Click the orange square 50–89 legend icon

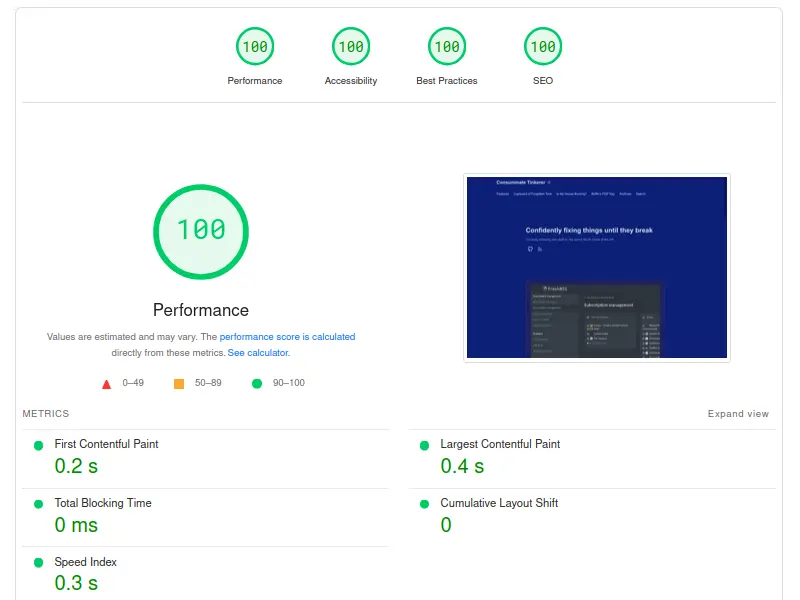pos(179,384)
